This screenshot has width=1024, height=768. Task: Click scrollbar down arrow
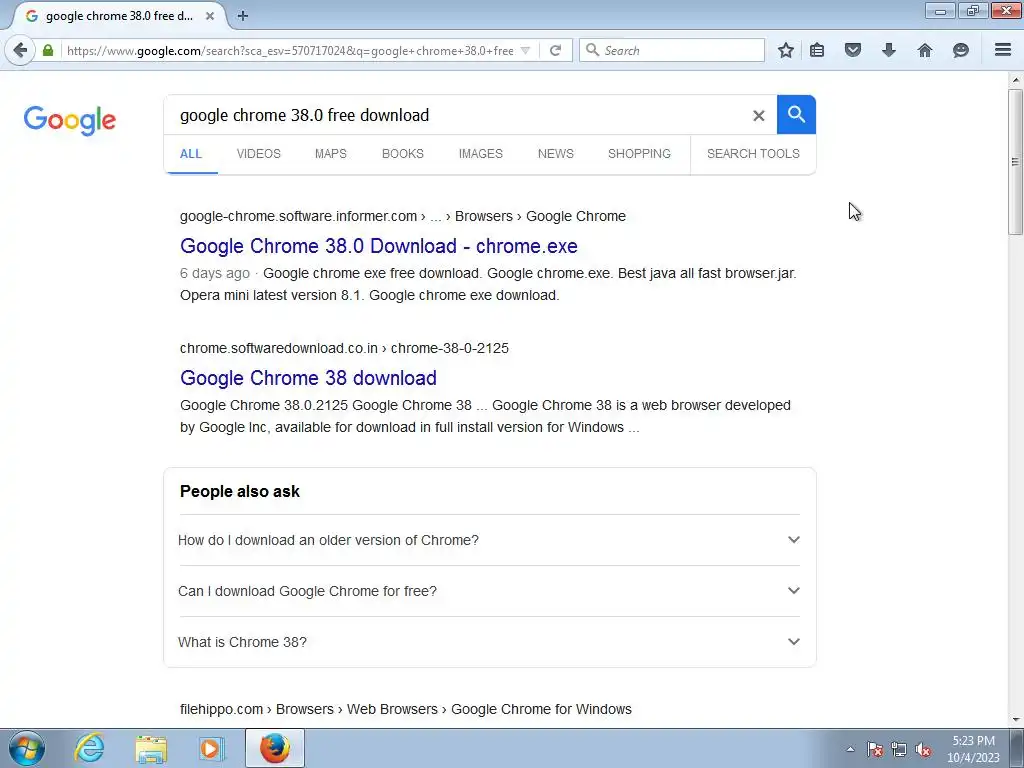(1015, 720)
